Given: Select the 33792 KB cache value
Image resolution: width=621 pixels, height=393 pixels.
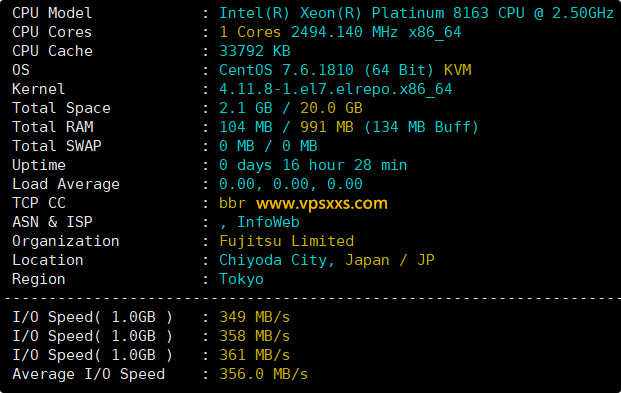Looking at the screenshot, I should click(255, 51).
